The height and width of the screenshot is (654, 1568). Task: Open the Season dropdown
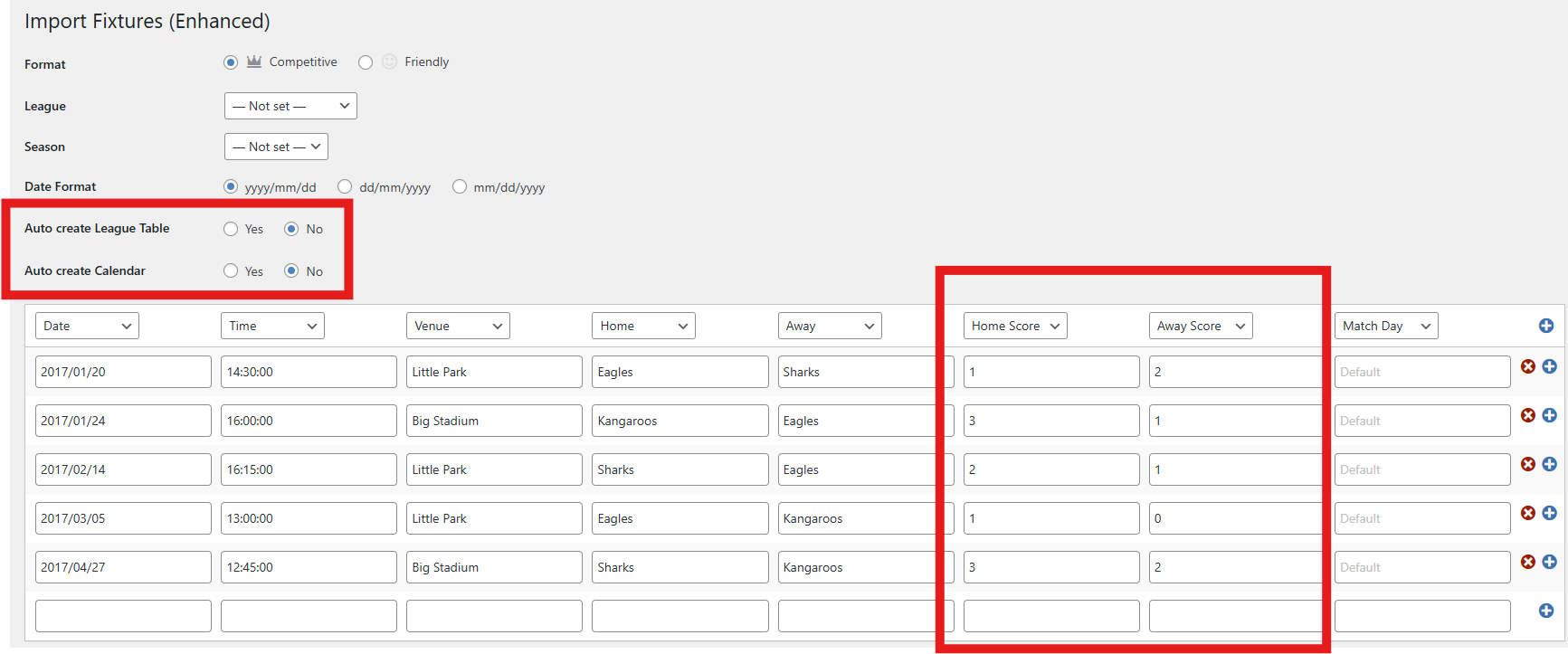(x=276, y=147)
